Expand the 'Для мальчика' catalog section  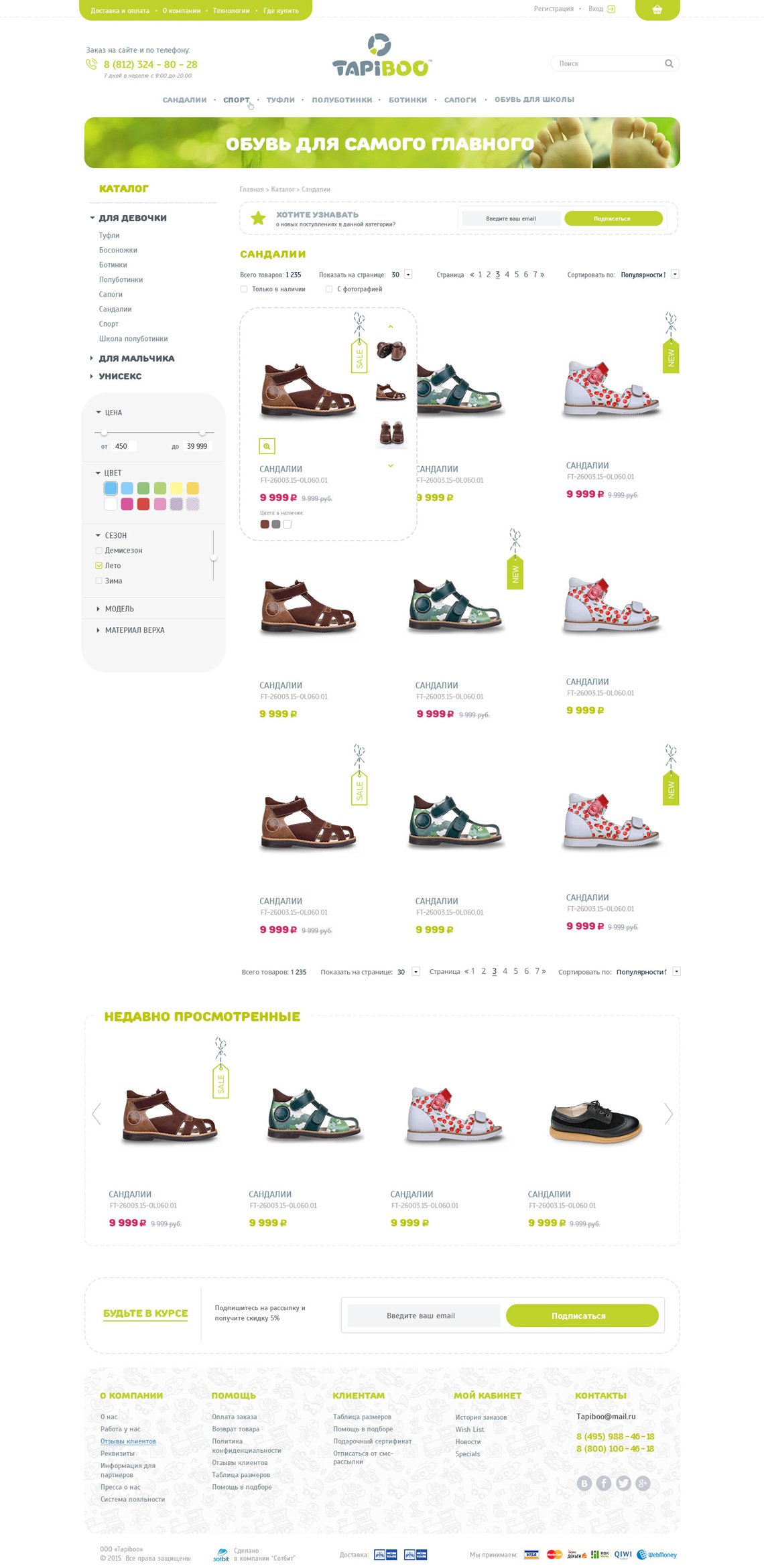(136, 358)
